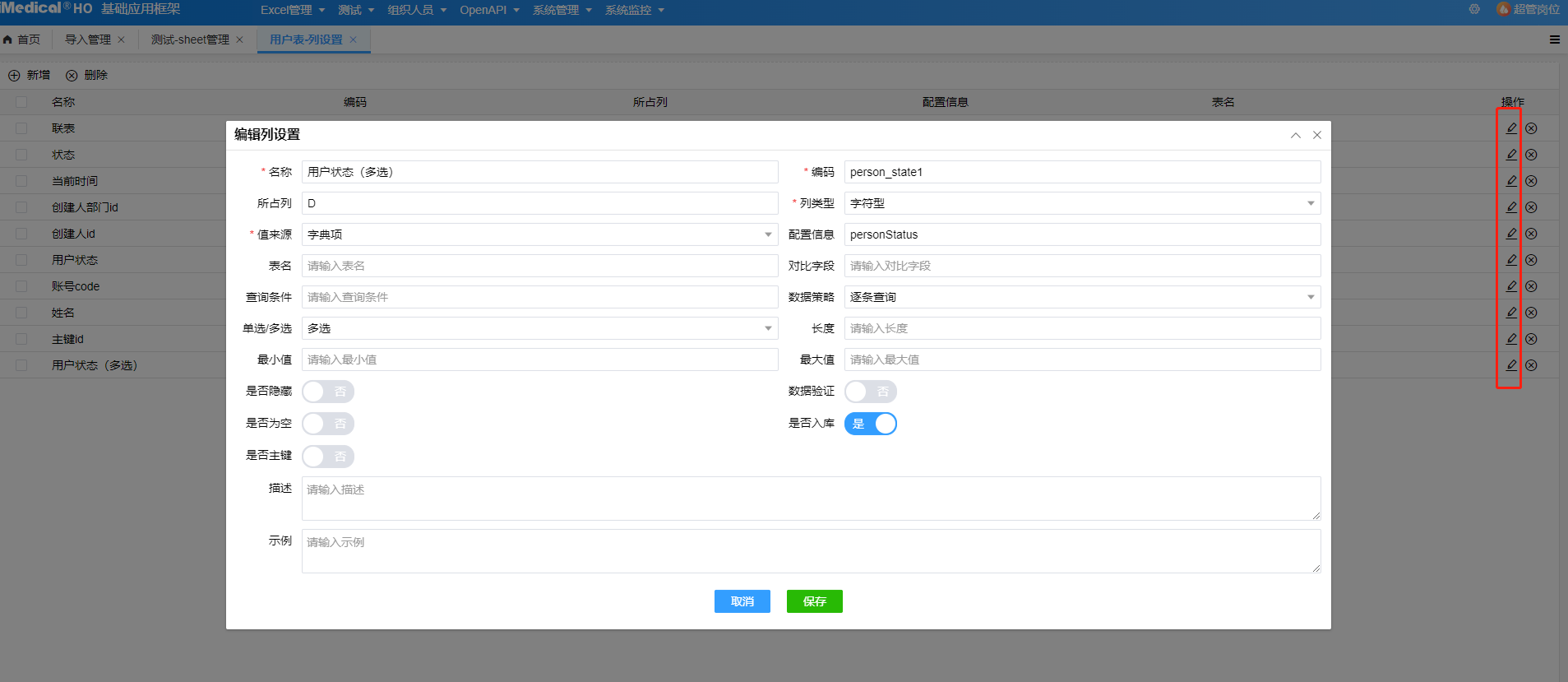1568x682 pixels.
Task: Expand the 组织人员 menu
Action: 417,10
